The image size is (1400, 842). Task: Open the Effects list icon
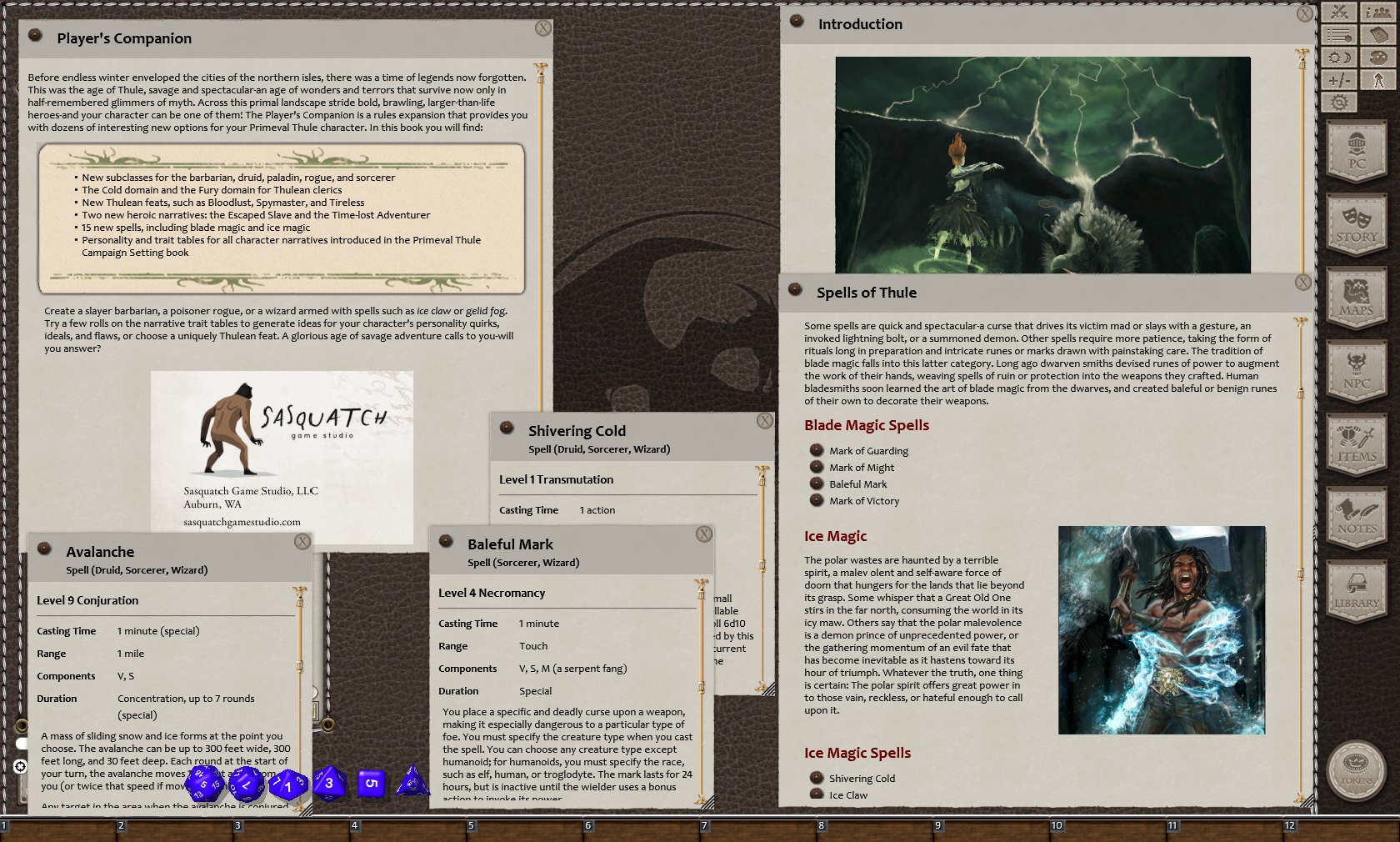coord(1340,35)
